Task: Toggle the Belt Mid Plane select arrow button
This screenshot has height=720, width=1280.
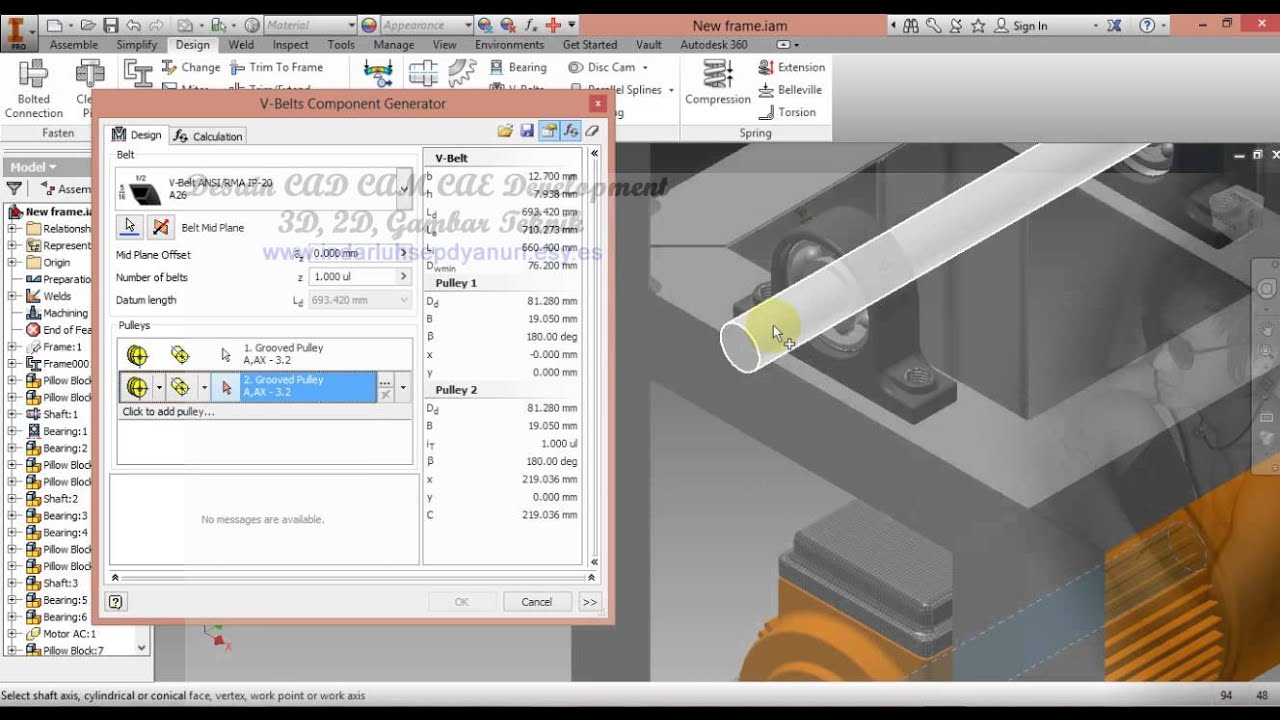Action: 130,227
